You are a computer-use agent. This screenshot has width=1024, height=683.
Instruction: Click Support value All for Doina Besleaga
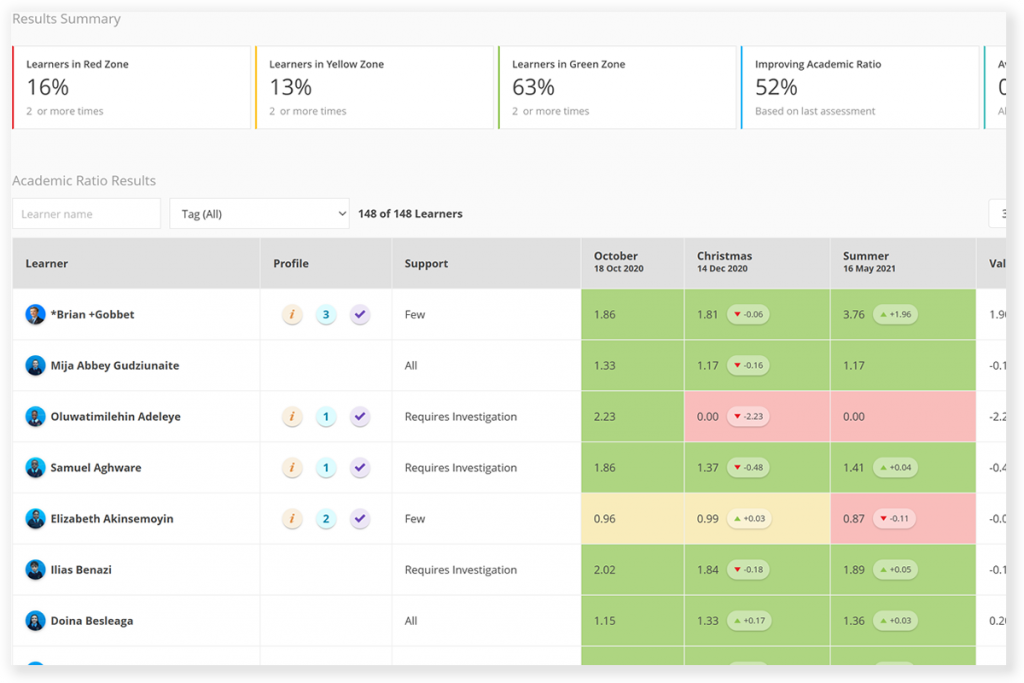click(411, 621)
